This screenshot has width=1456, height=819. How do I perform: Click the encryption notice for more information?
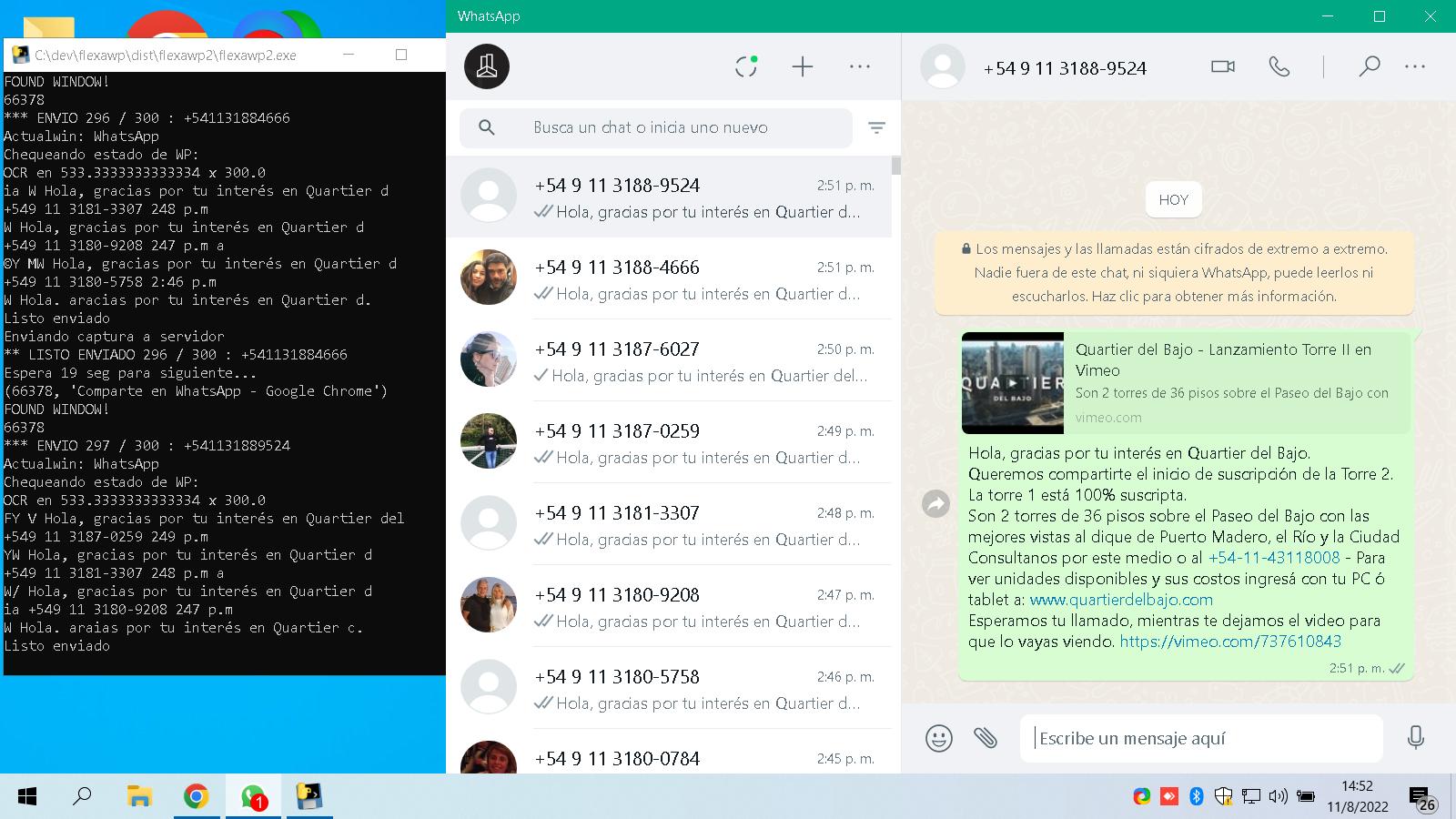coord(1174,272)
